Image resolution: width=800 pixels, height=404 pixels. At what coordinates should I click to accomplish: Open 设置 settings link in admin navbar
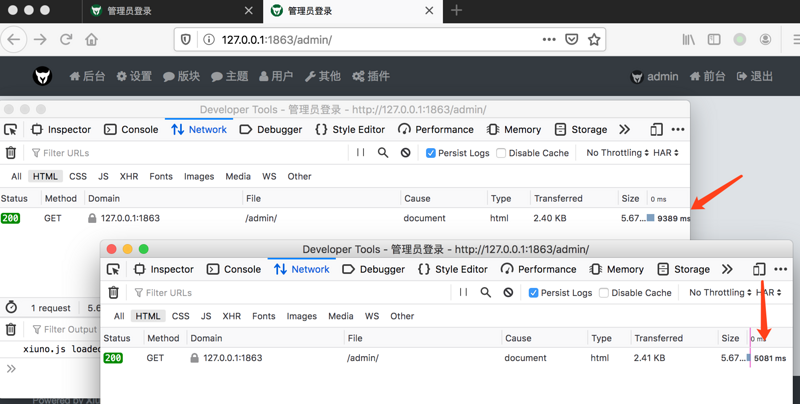pyautogui.click(x=134, y=77)
